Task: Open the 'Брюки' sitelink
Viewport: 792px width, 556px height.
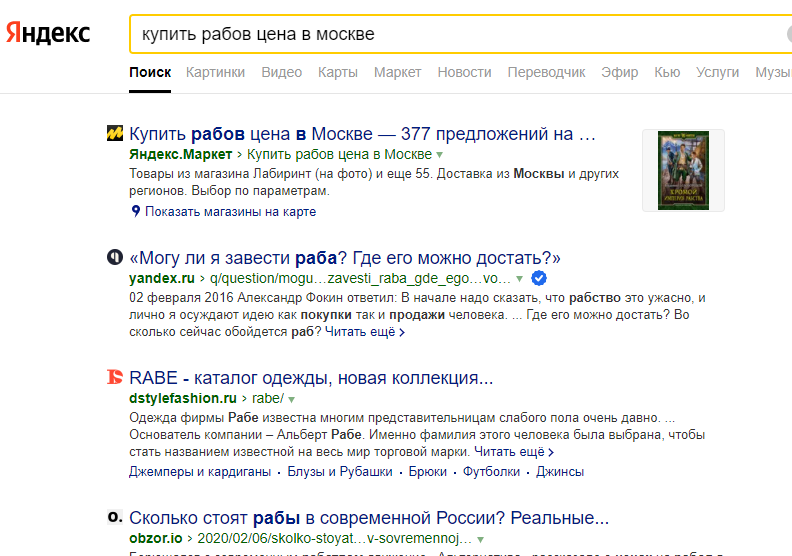Action: [x=428, y=472]
